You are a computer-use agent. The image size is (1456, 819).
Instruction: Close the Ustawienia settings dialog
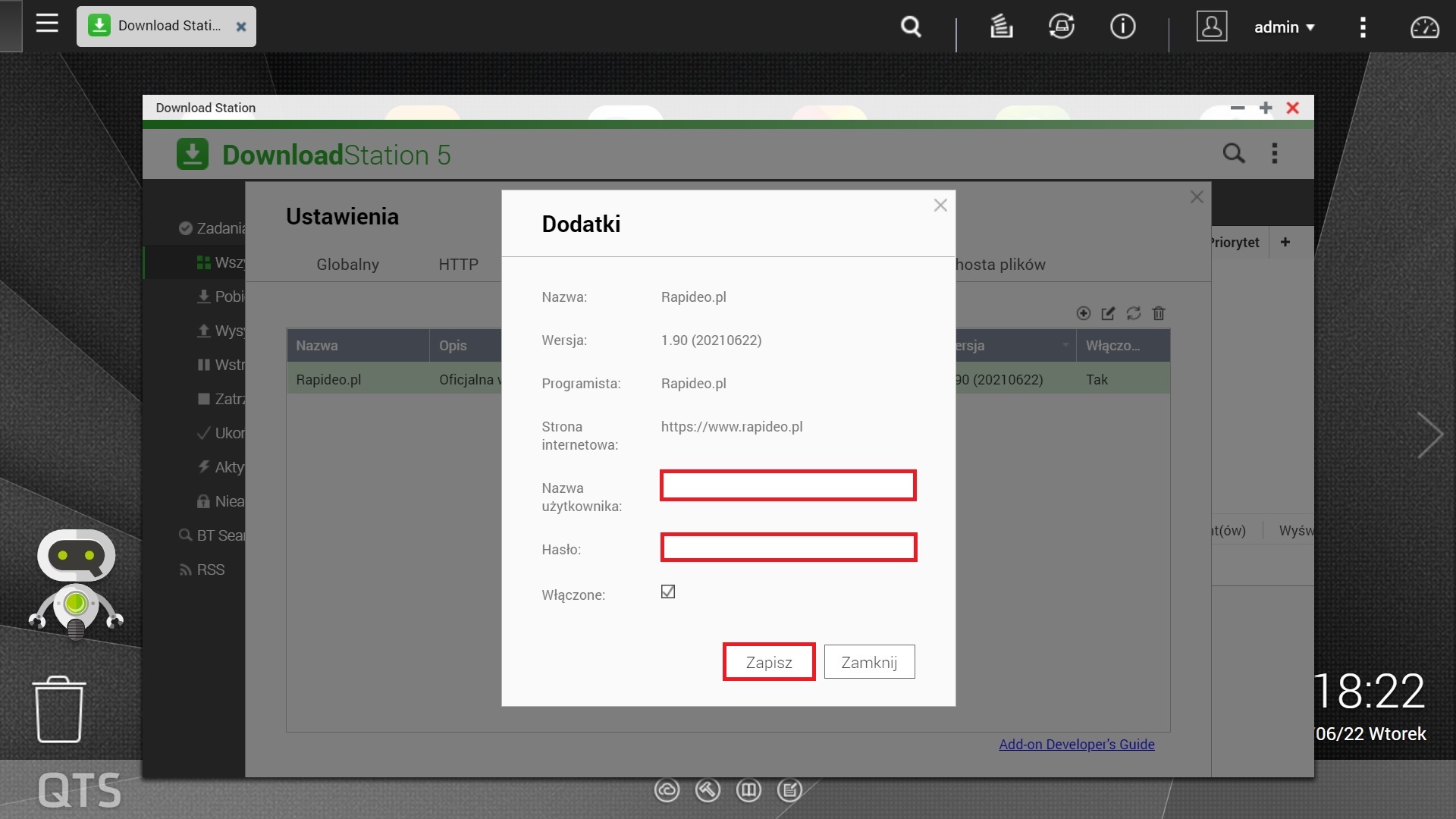click(x=1197, y=196)
